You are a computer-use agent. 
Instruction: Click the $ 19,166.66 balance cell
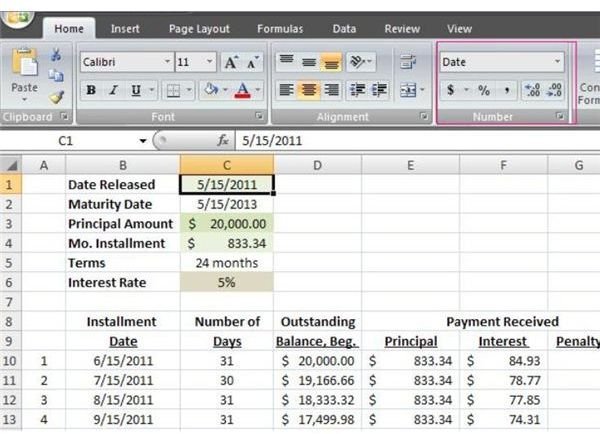point(318,380)
